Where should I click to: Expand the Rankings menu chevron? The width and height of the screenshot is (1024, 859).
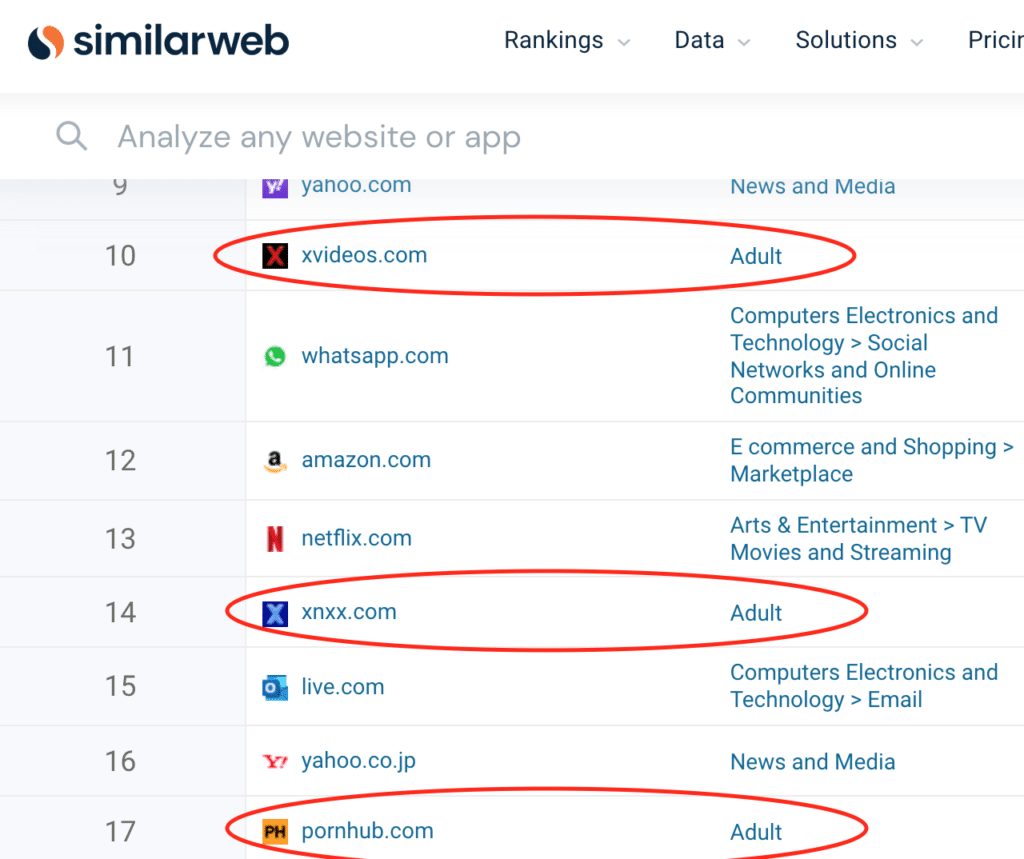click(x=624, y=42)
